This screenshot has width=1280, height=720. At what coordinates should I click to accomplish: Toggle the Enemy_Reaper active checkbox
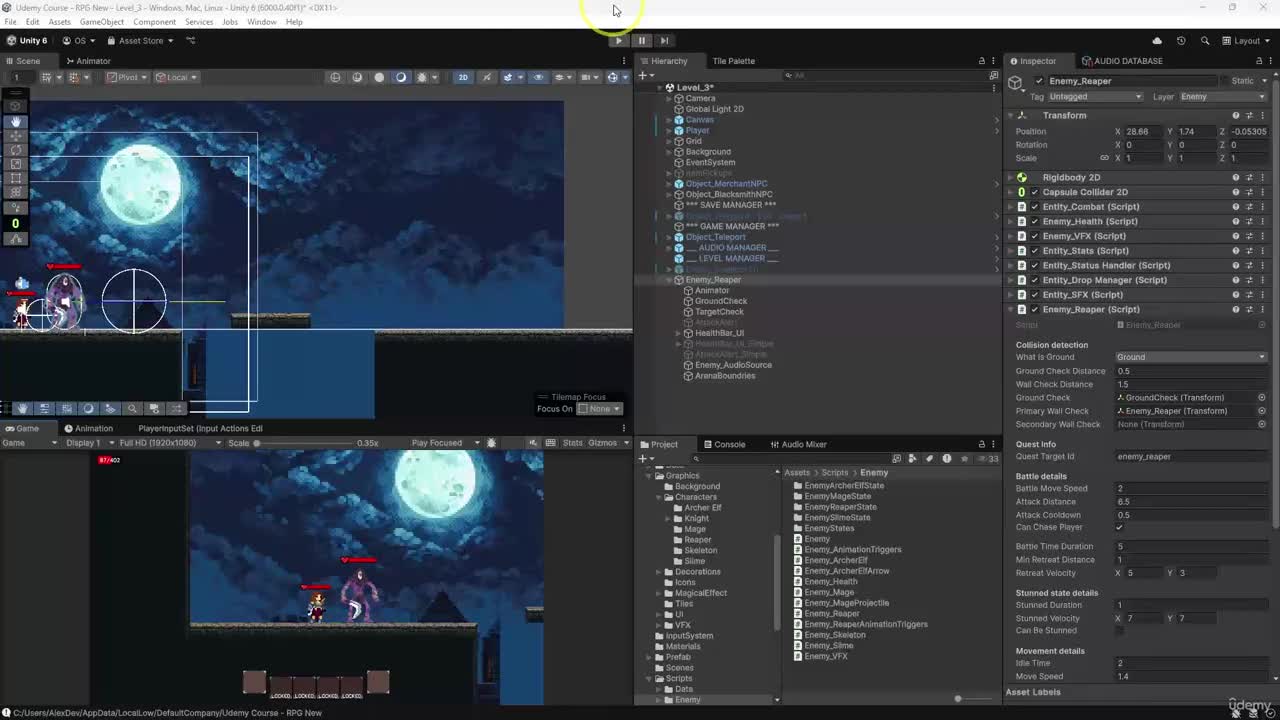[x=1039, y=81]
